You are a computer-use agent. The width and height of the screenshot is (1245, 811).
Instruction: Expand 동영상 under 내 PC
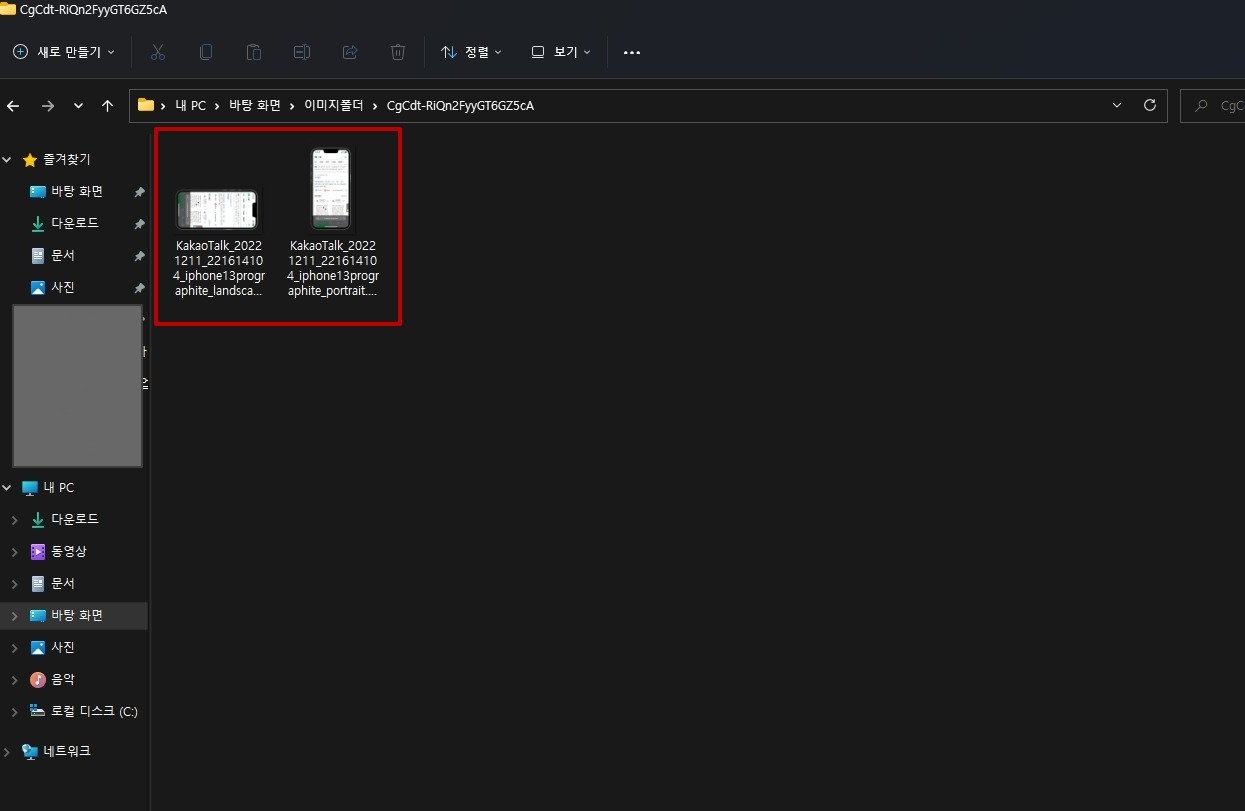pos(14,552)
